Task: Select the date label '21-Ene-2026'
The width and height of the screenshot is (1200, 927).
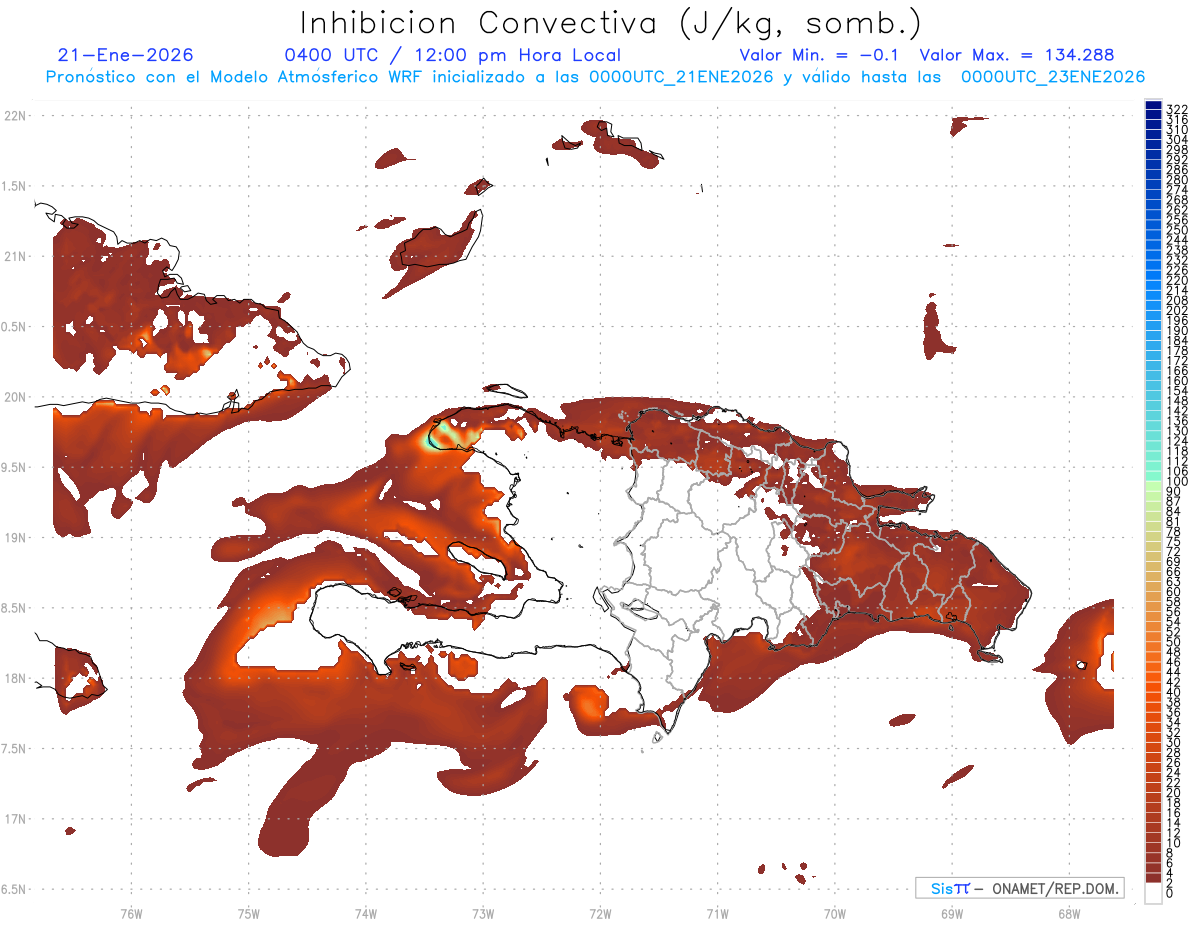Action: tap(125, 55)
